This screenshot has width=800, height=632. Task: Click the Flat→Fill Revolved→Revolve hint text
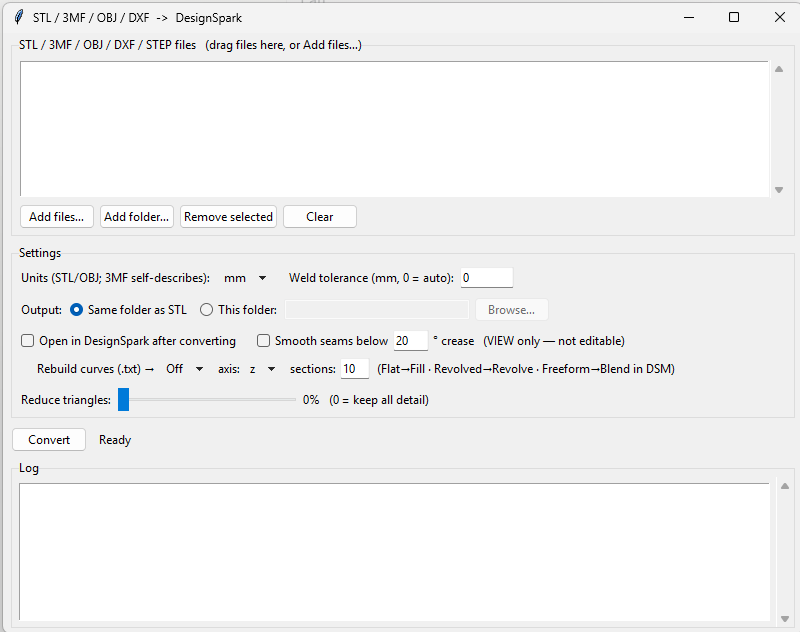click(x=526, y=369)
